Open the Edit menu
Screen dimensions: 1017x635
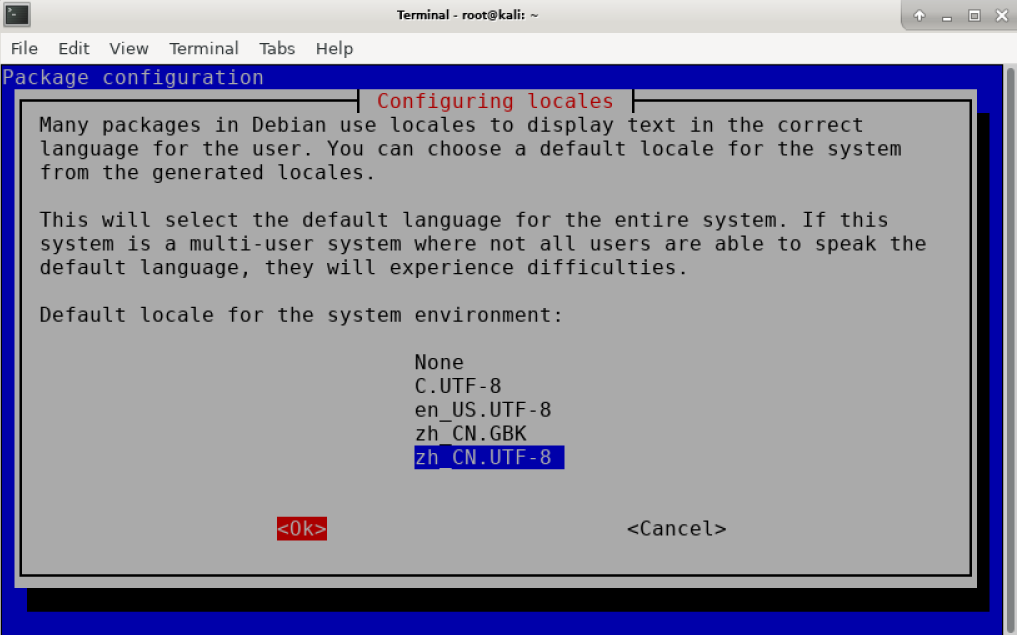(x=73, y=48)
